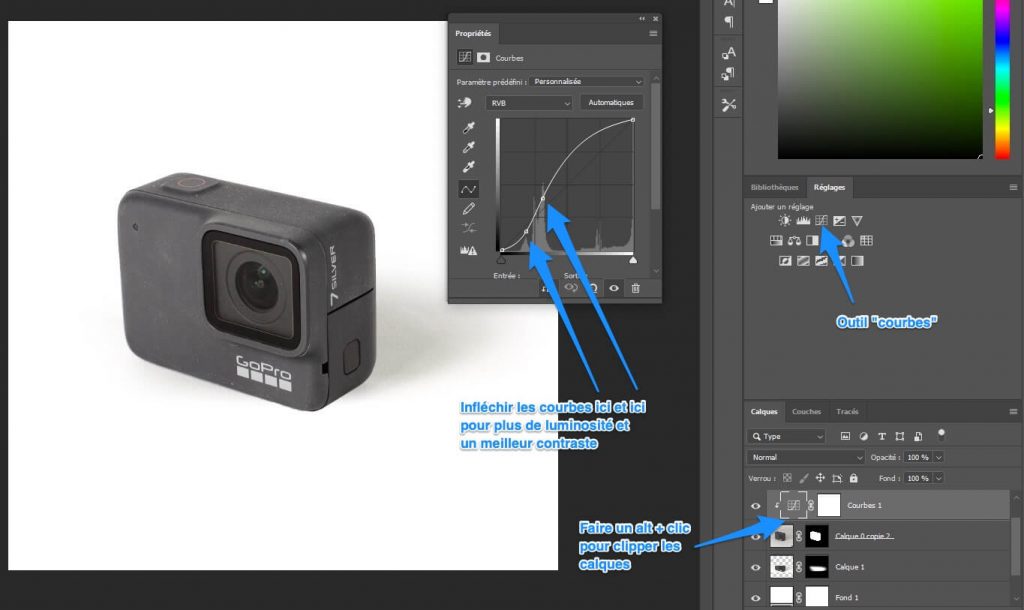Select the Calques tab

coord(764,411)
